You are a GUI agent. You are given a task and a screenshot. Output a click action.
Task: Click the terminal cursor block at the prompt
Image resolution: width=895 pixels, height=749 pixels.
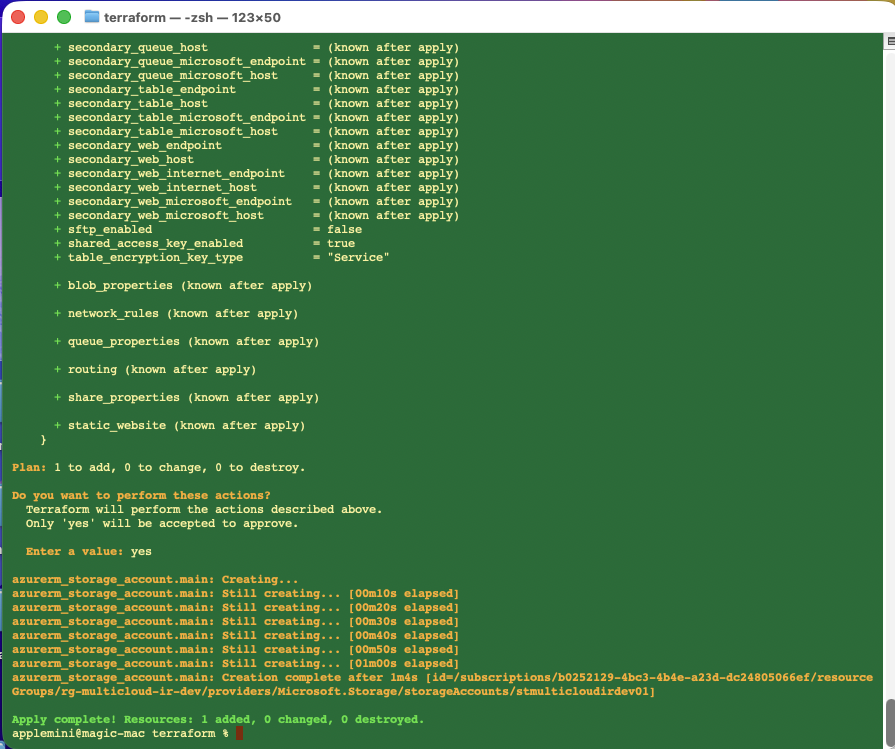tap(239, 734)
